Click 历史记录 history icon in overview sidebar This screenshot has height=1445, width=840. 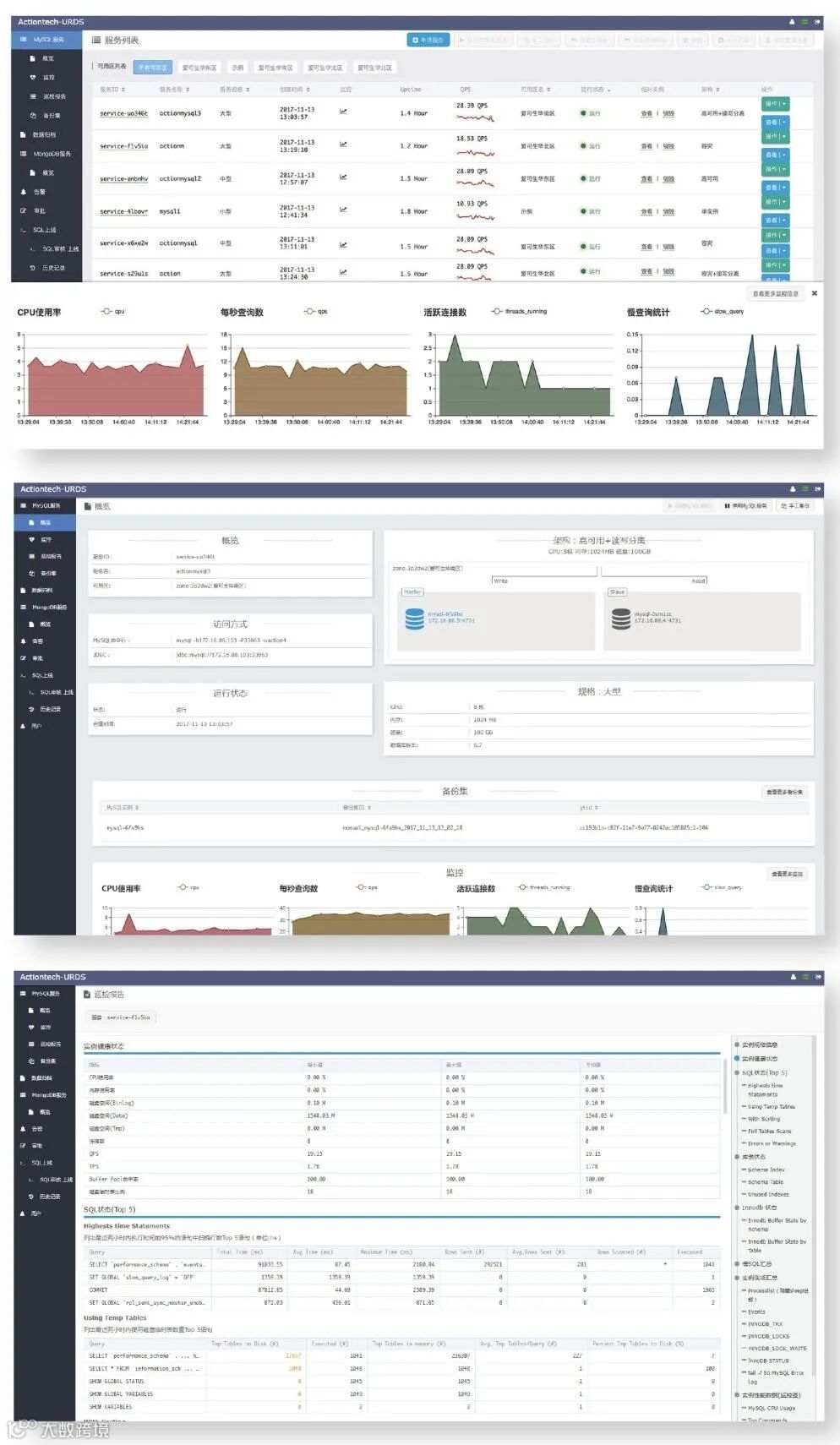pos(32,709)
